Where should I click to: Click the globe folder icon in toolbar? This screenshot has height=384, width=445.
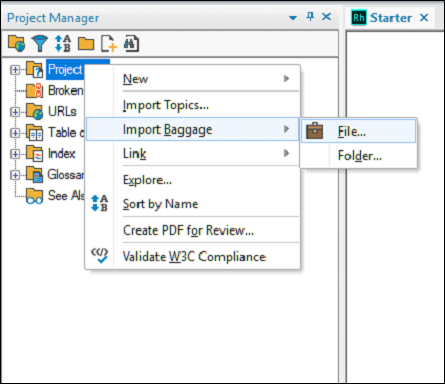(17, 43)
